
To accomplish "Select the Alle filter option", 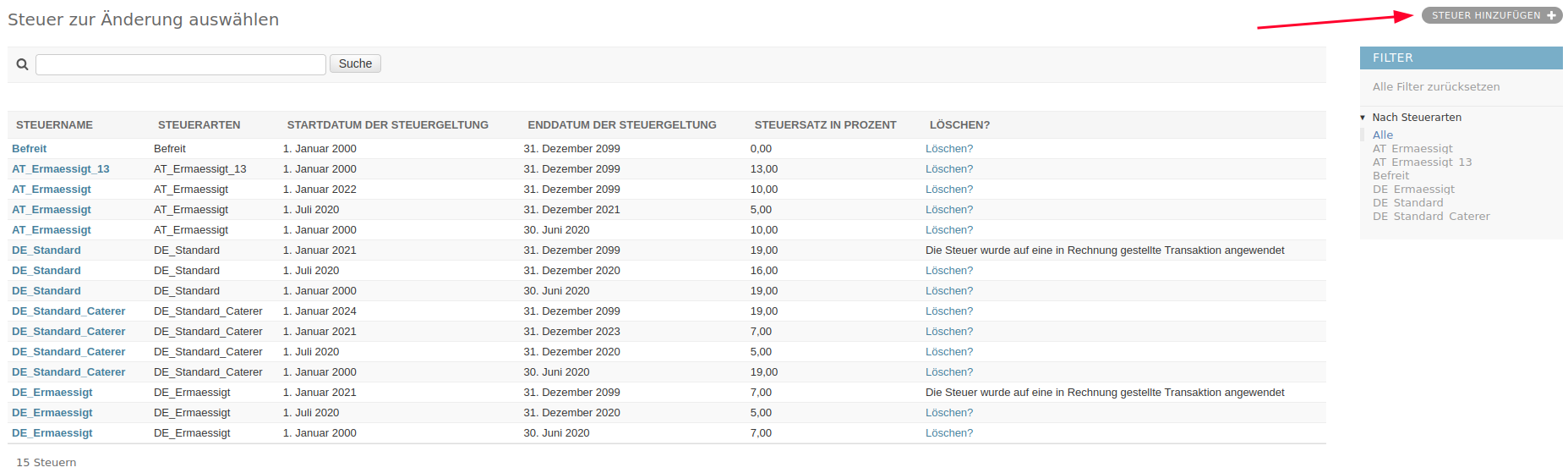I will click(1382, 135).
